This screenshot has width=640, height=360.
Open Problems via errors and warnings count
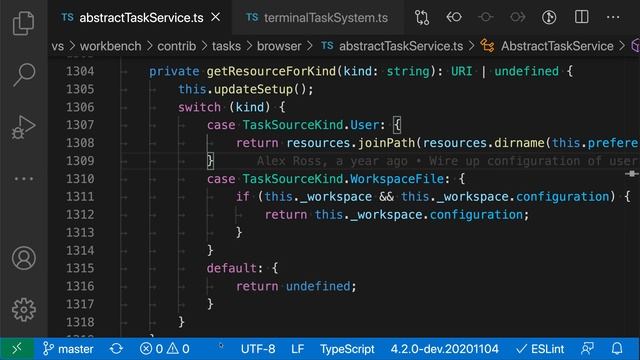click(164, 349)
